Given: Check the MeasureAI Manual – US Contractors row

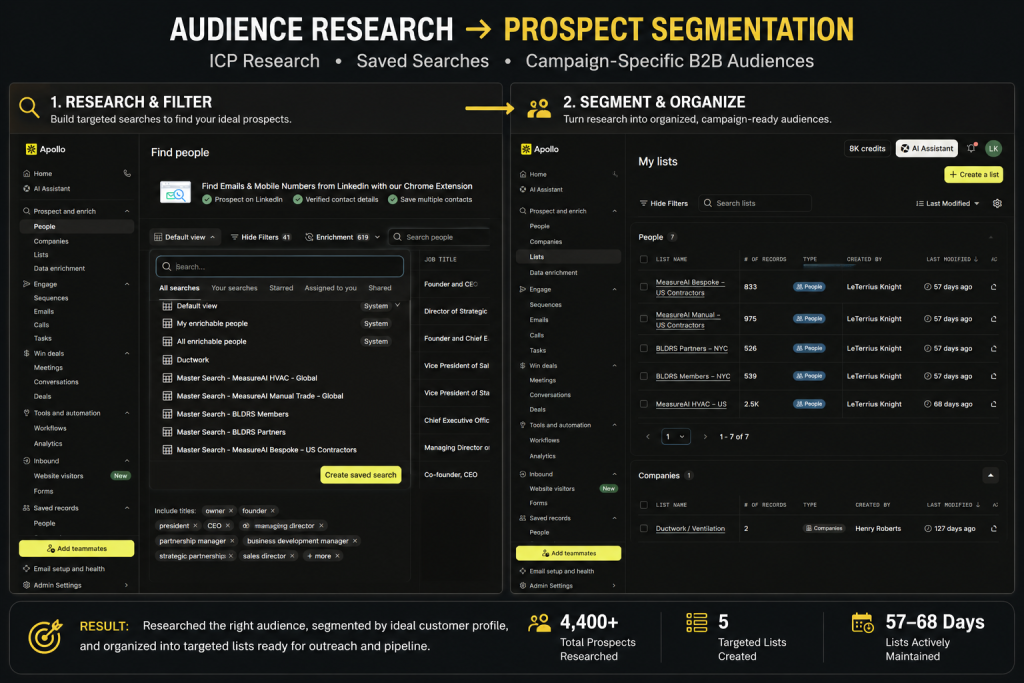Looking at the screenshot, I should [644, 319].
